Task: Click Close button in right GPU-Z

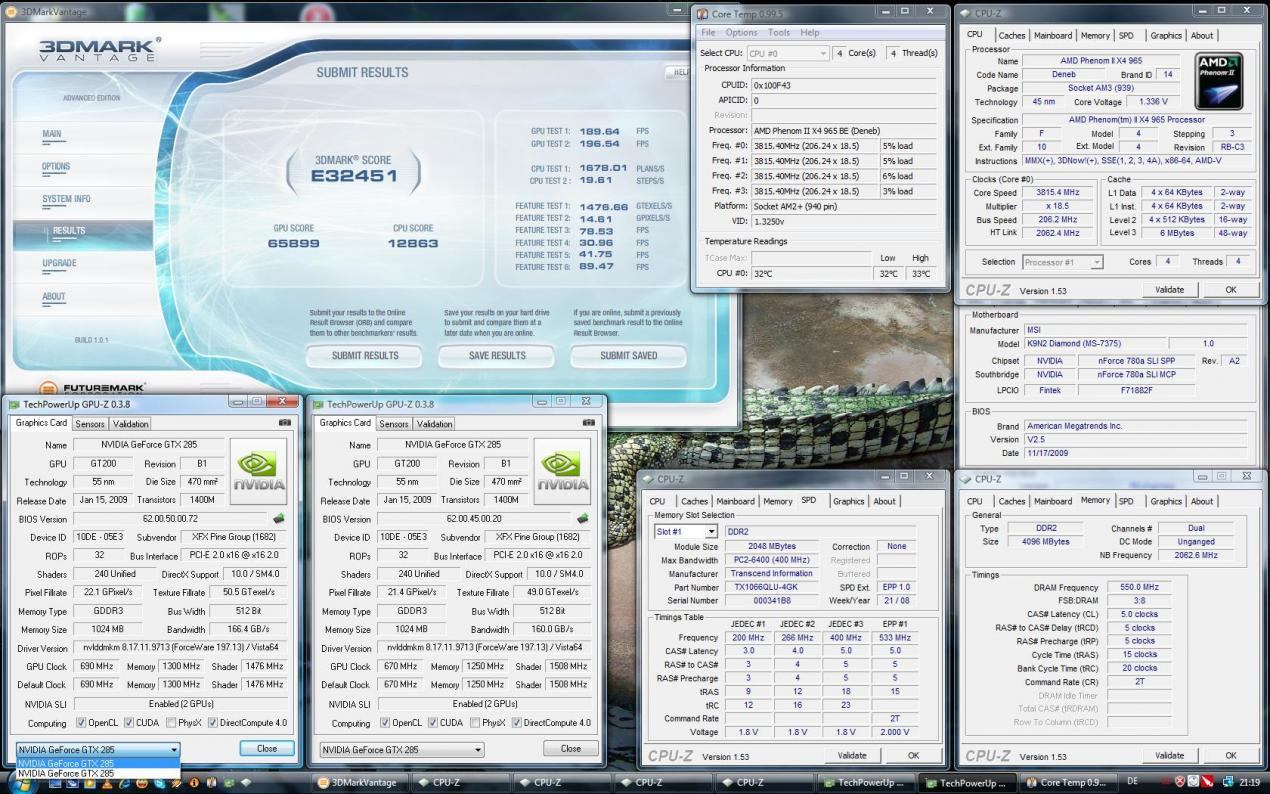Action: pyautogui.click(x=571, y=748)
